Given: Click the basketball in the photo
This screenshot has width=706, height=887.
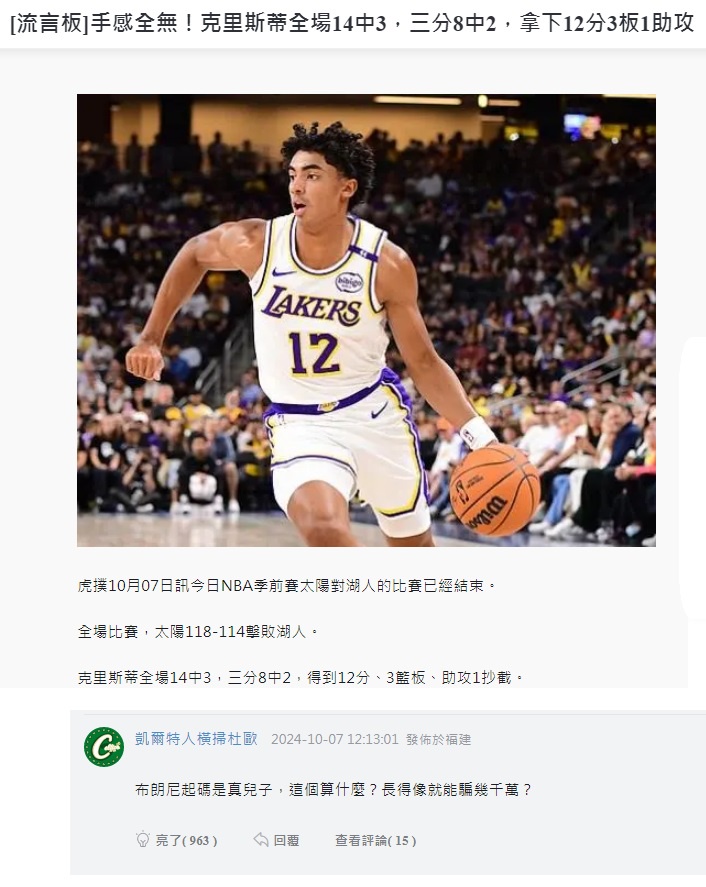Looking at the screenshot, I should (x=495, y=490).
